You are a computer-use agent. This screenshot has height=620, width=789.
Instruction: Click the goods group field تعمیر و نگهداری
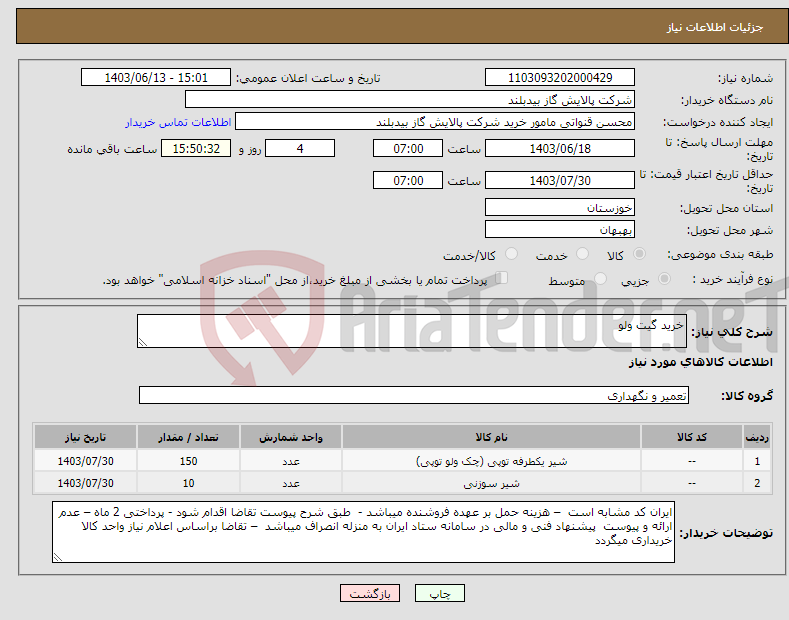(x=414, y=396)
